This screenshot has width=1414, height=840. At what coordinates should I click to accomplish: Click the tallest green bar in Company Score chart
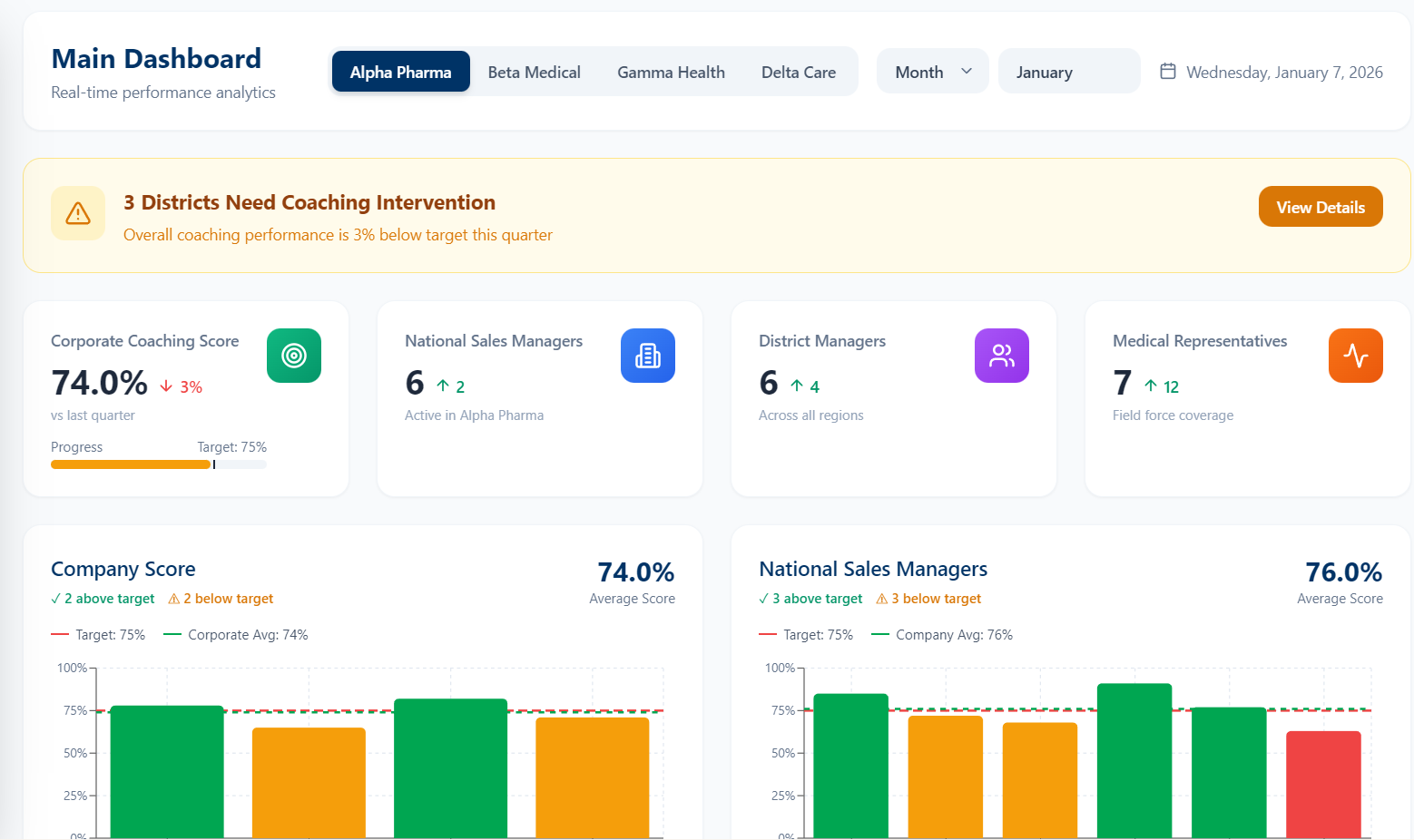click(450, 767)
